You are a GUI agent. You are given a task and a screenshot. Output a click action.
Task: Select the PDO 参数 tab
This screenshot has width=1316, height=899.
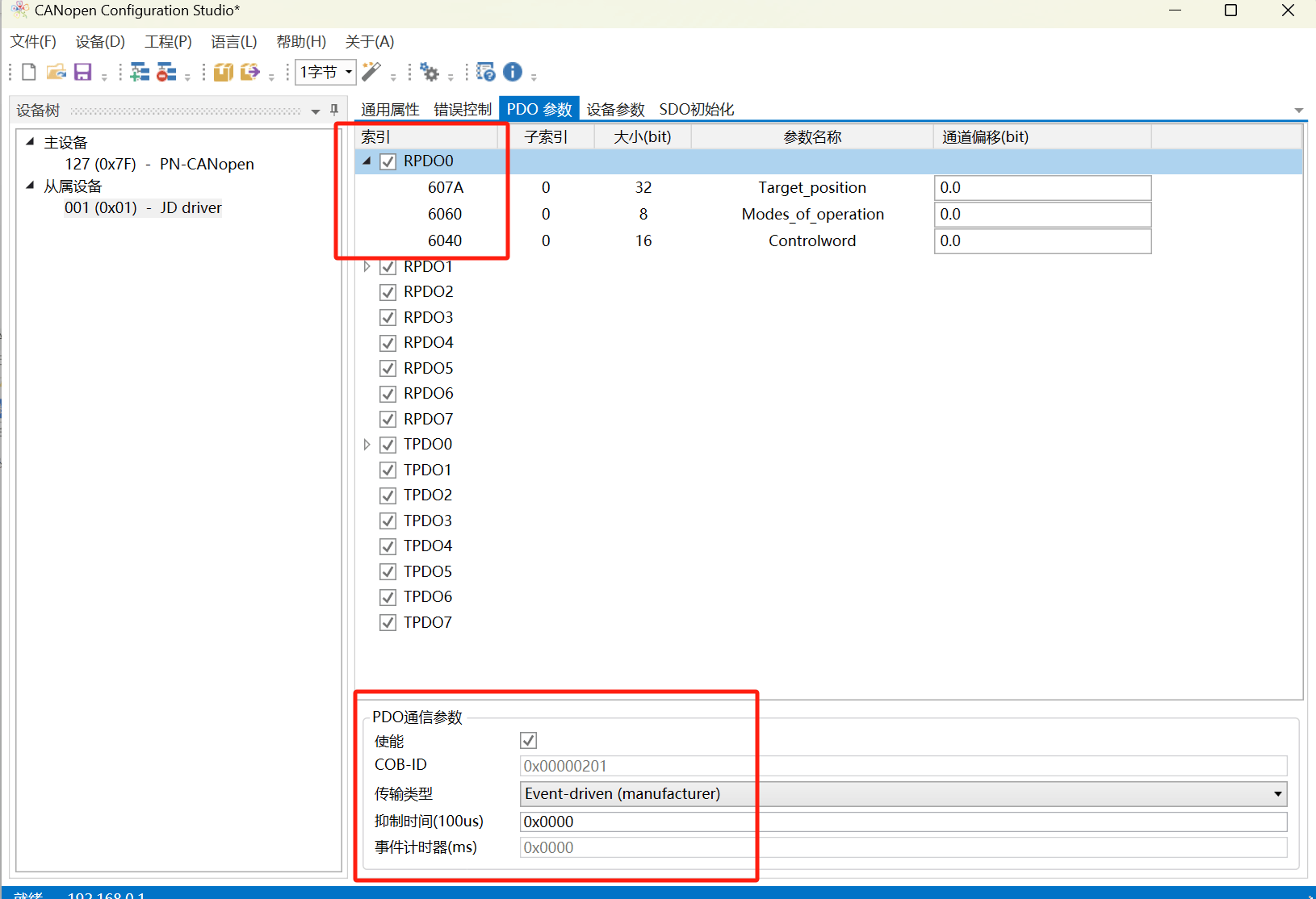tap(539, 109)
